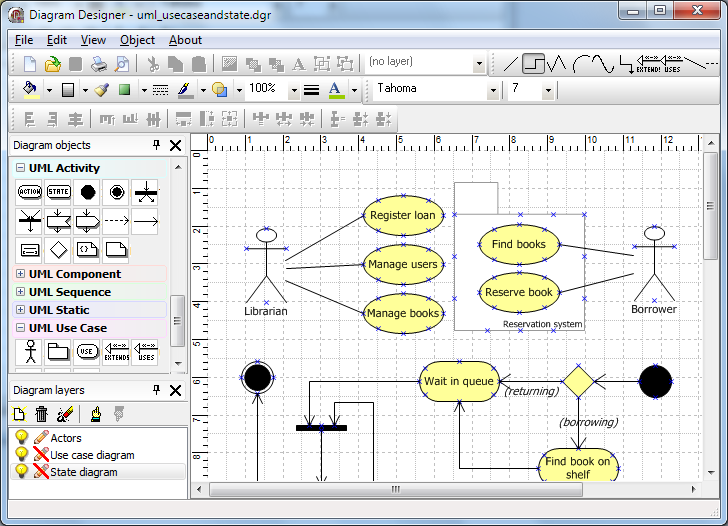The image size is (728, 526).
Task: Open the Tahoma font dropdown
Action: tap(492, 90)
